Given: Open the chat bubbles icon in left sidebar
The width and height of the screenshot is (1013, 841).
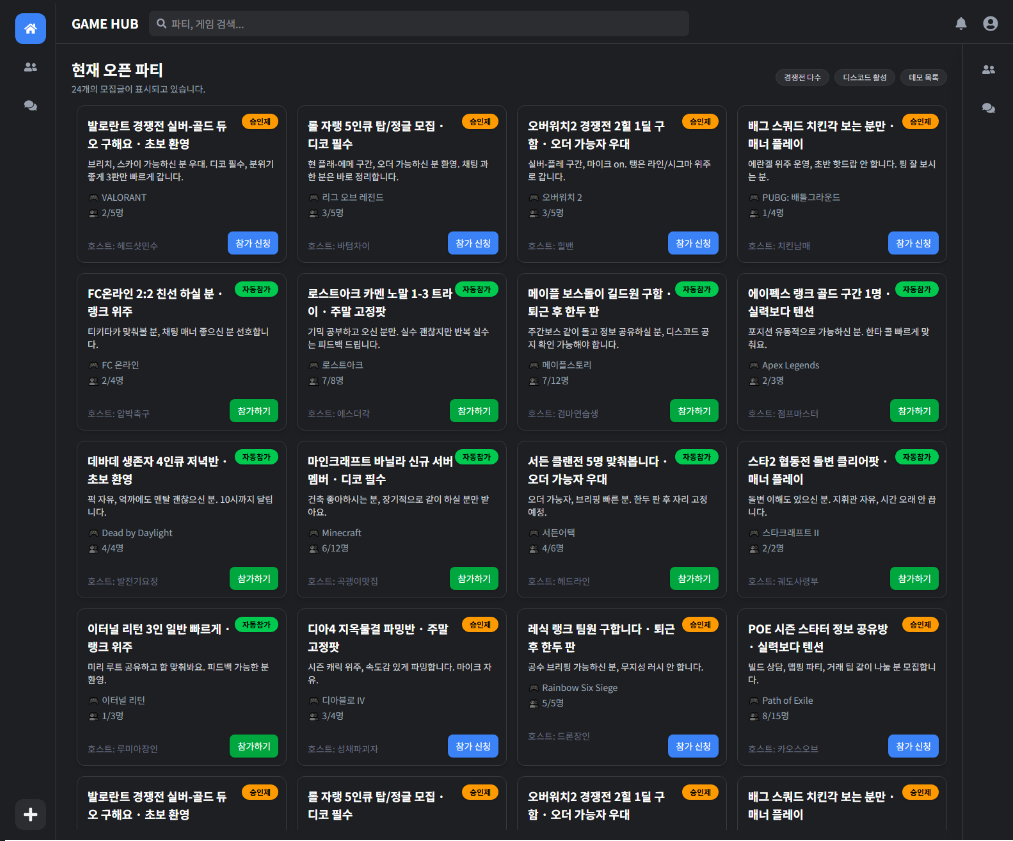Looking at the screenshot, I should tap(30, 105).
